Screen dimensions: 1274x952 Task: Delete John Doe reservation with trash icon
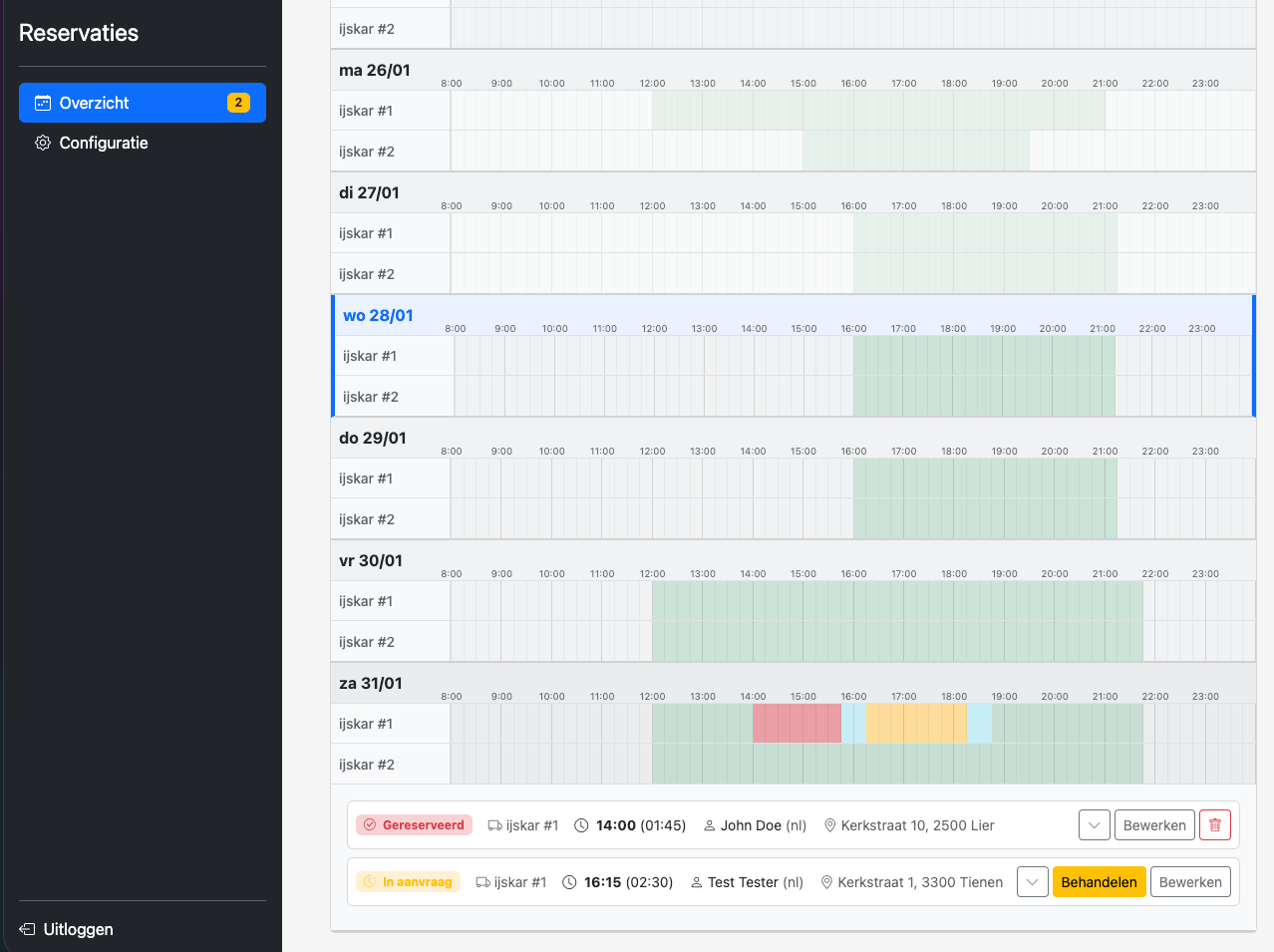[1215, 825]
